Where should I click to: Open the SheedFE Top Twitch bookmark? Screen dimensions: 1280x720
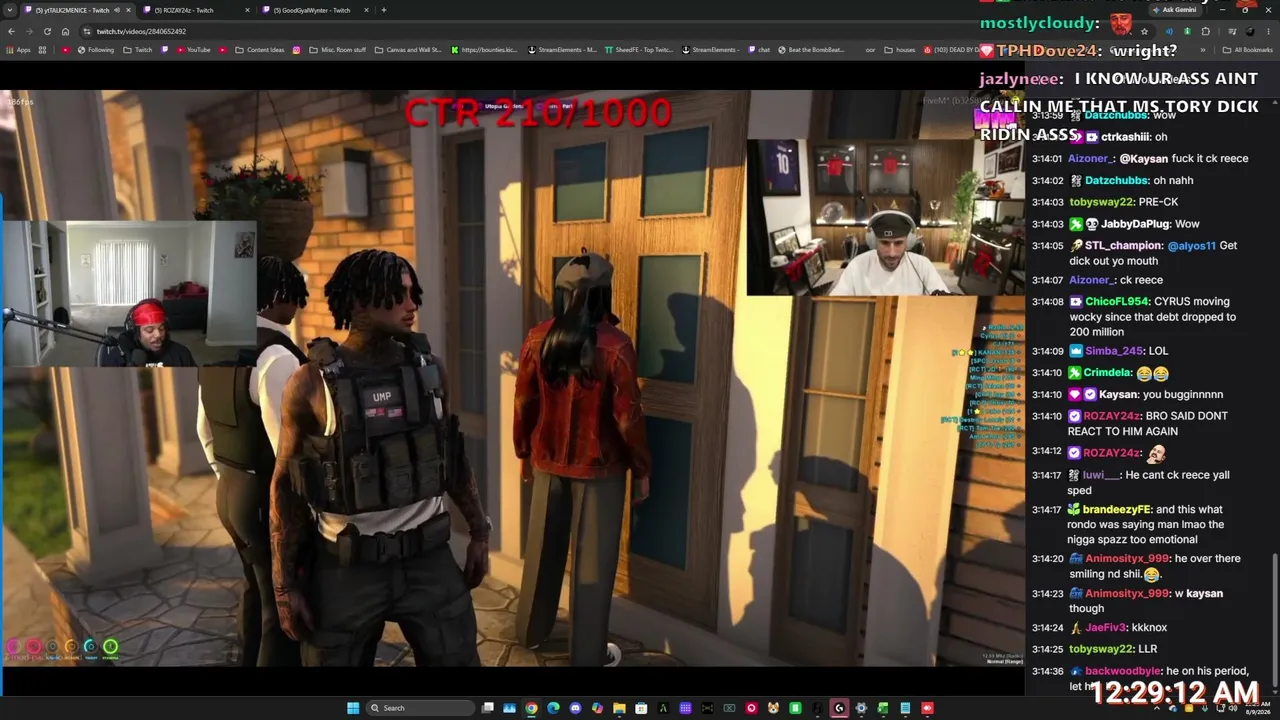coord(639,50)
